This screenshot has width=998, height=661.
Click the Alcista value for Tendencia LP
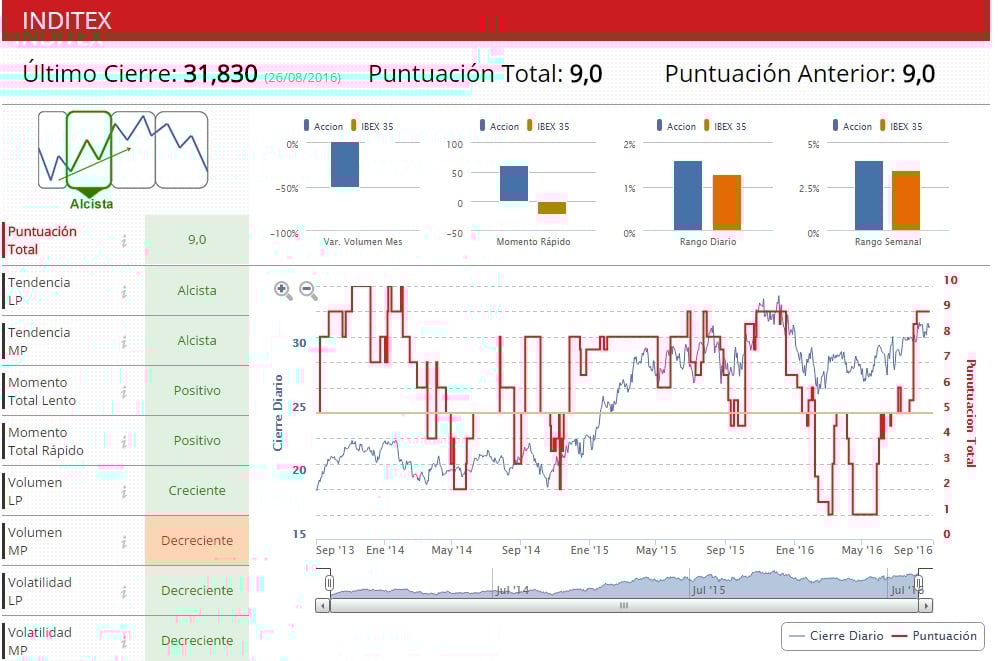(x=197, y=291)
